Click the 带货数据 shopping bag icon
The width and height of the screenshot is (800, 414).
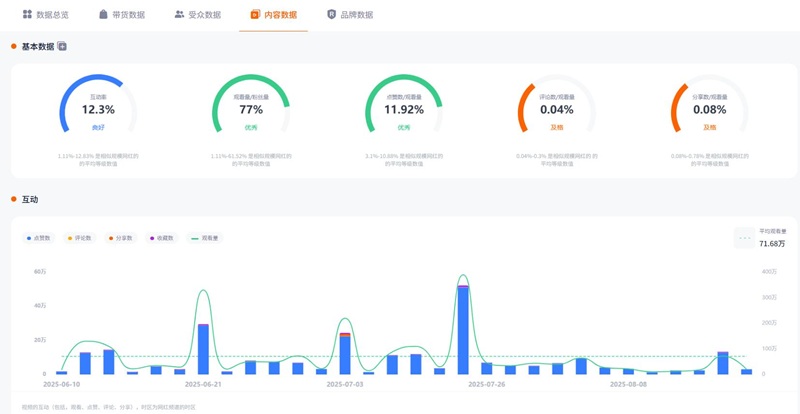point(104,15)
